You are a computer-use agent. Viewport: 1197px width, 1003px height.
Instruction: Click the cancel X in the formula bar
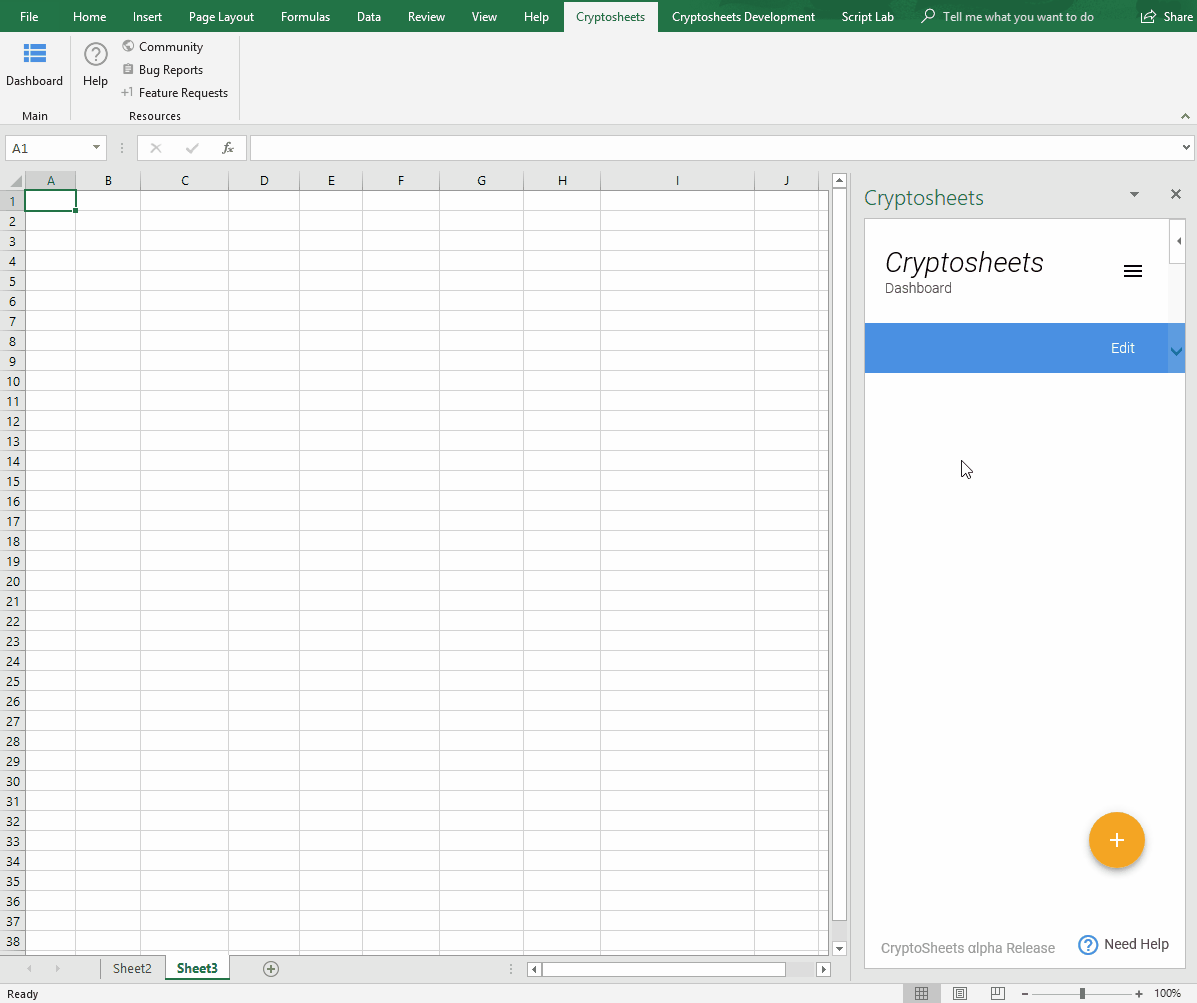point(156,148)
